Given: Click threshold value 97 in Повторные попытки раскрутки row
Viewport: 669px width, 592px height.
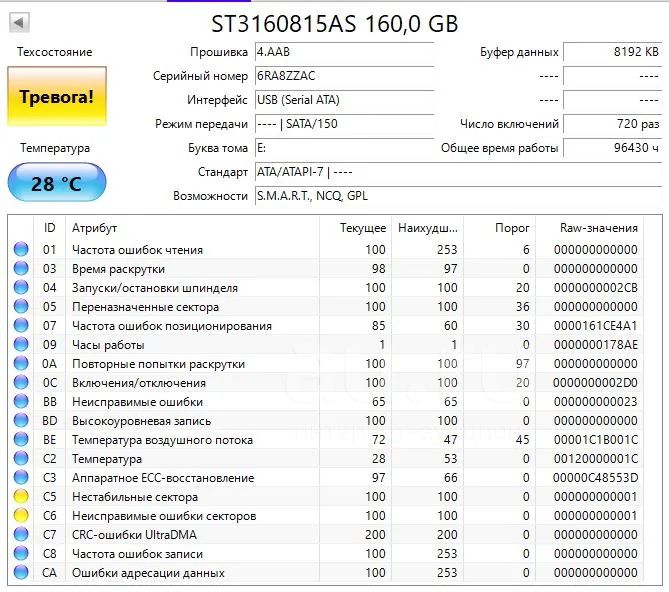Looking at the screenshot, I should (523, 364).
